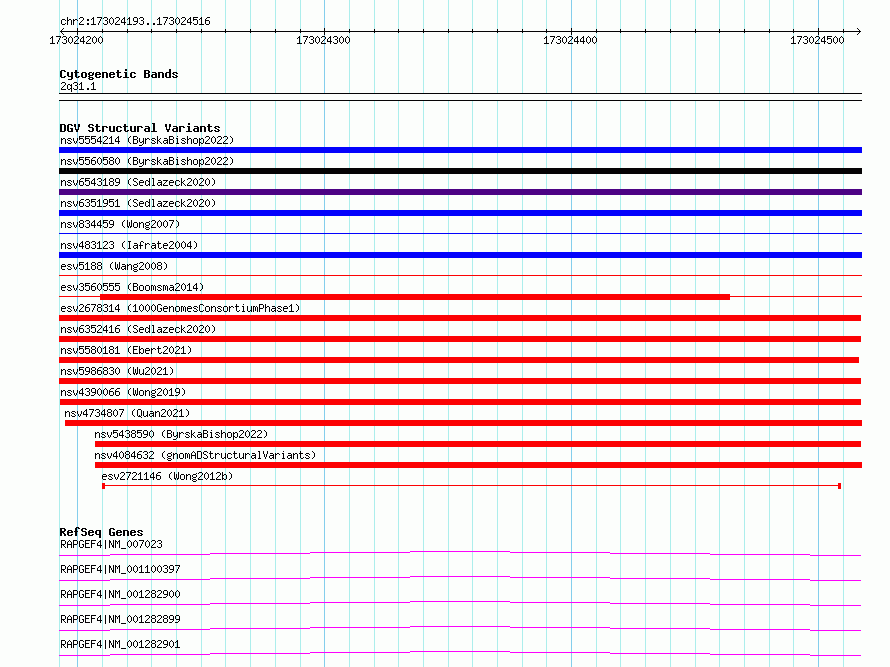Click nsv4084632 (gnomADStructuralVariants) label
This screenshot has height=667, width=890.
[205, 455]
